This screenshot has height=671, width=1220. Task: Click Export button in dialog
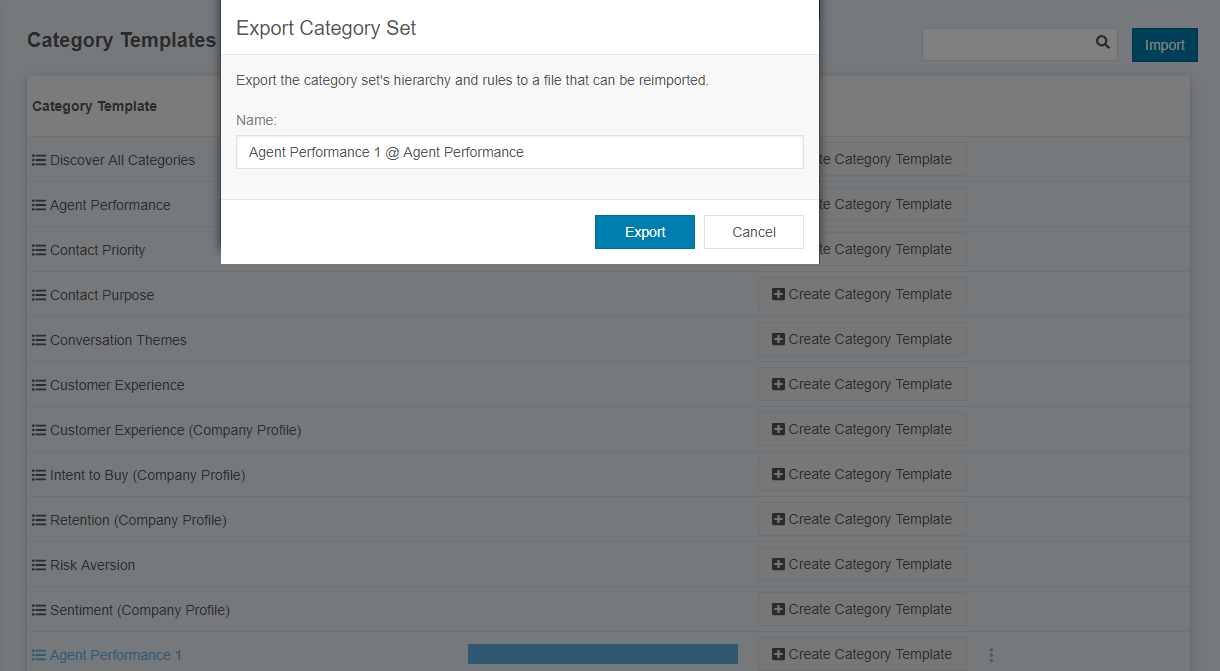[645, 232]
